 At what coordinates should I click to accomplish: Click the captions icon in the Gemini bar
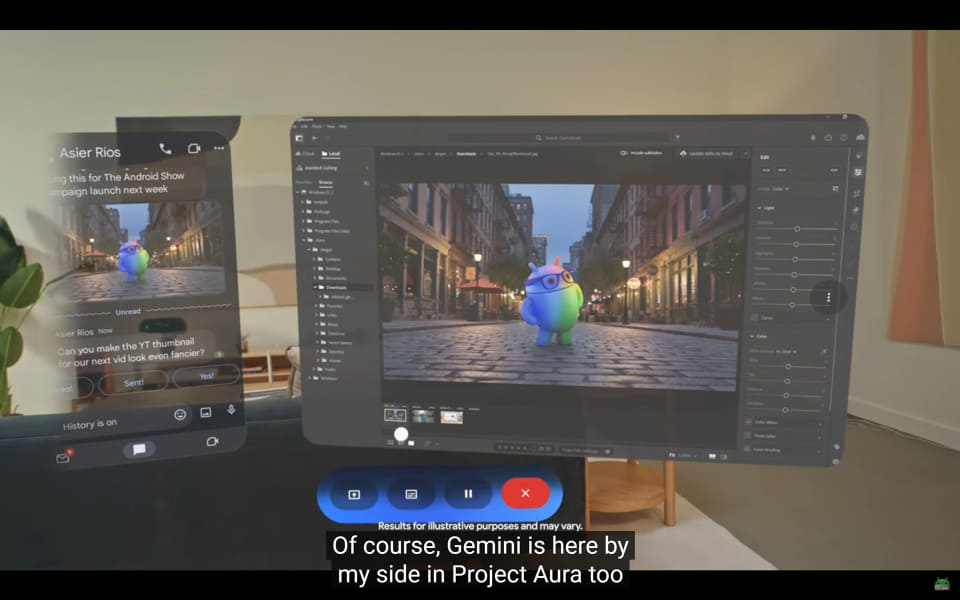click(411, 494)
